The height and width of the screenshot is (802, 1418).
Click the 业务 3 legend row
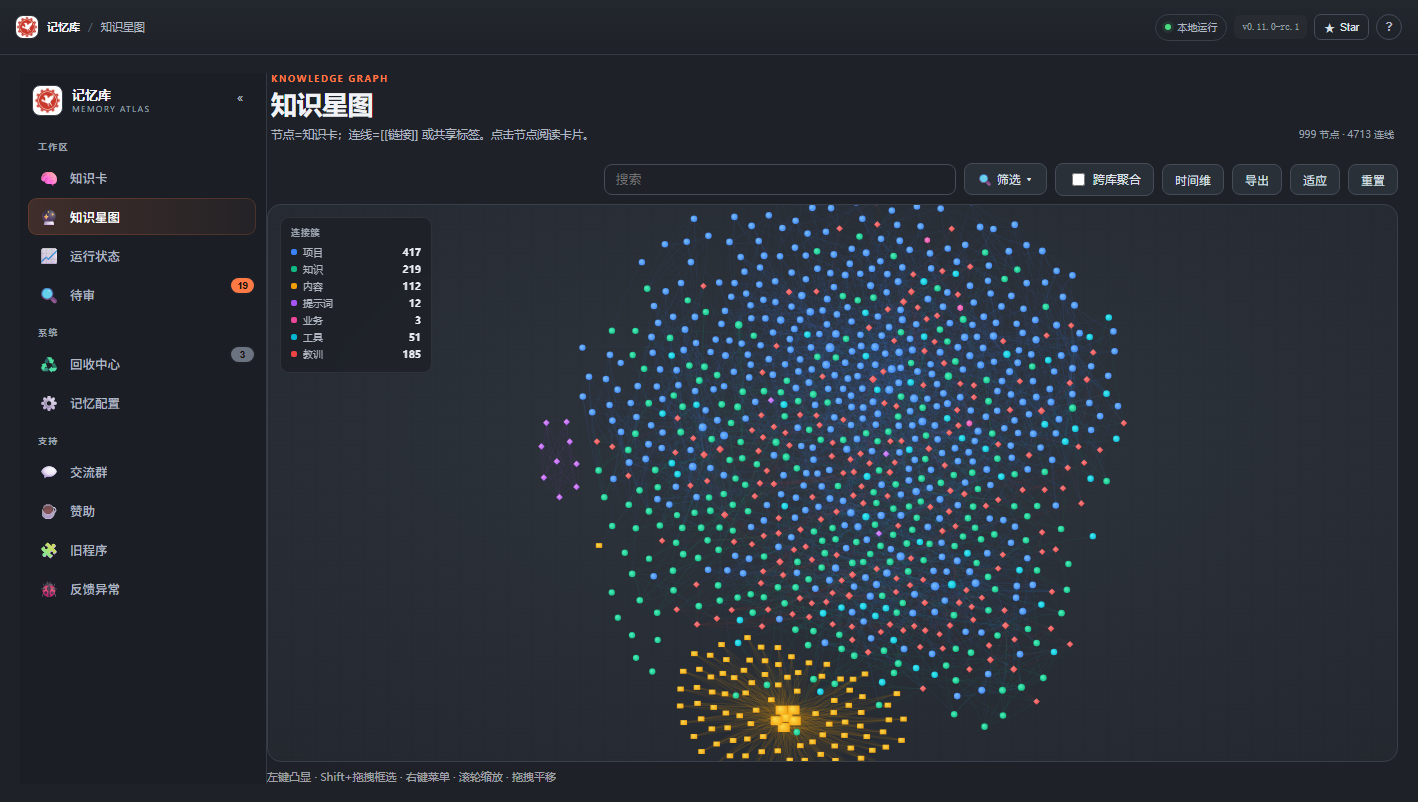[356, 320]
